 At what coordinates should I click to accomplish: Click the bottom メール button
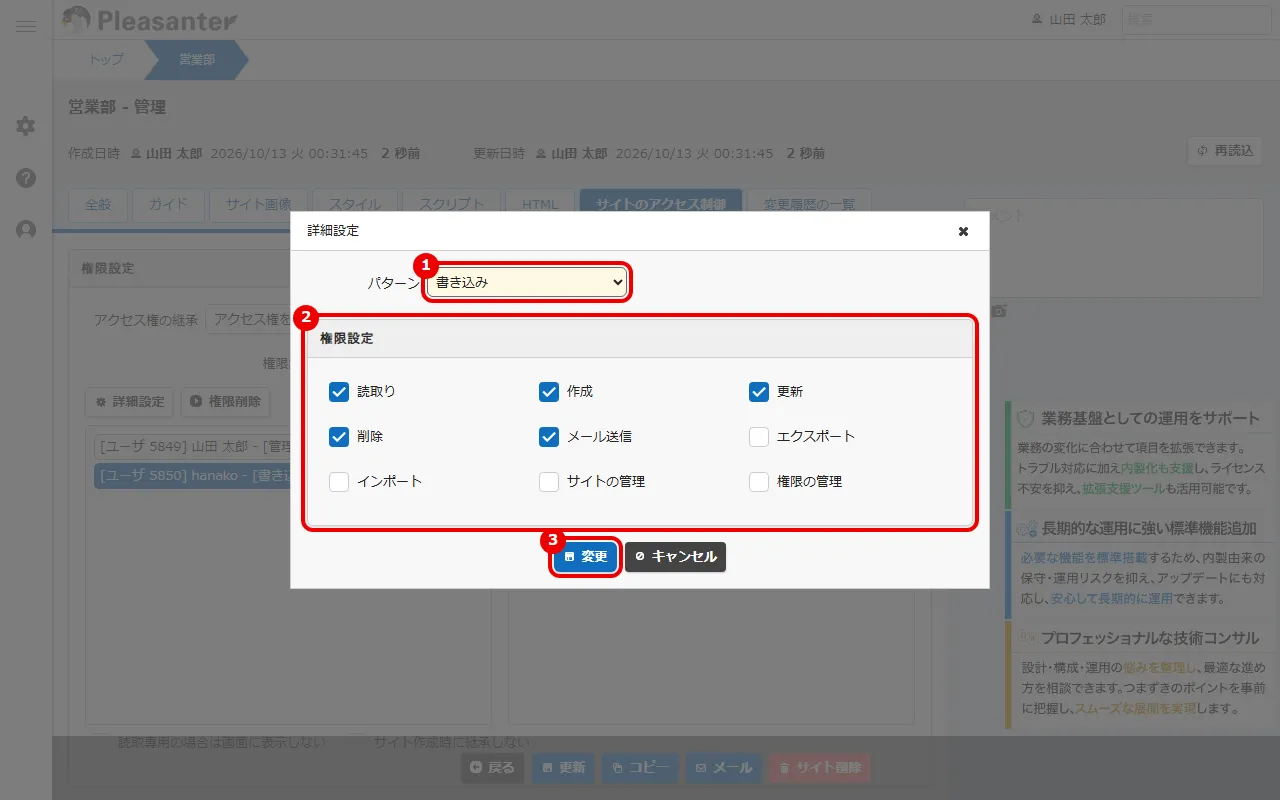coord(724,768)
